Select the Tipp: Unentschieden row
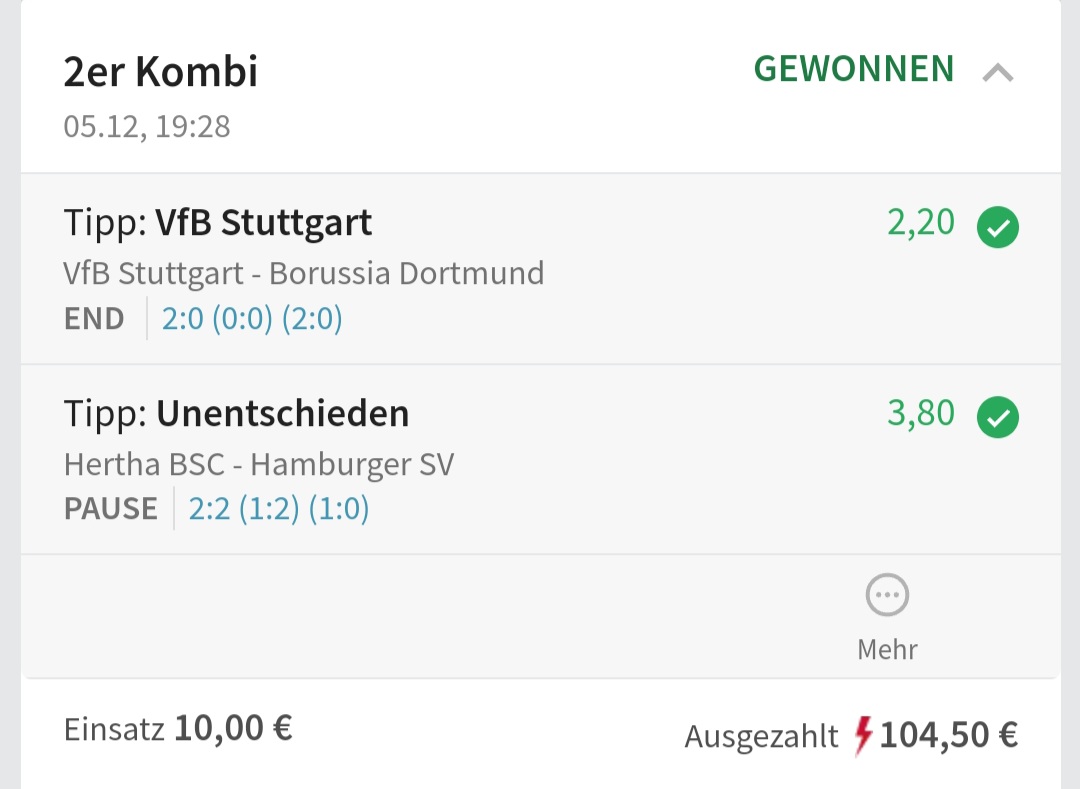The width and height of the screenshot is (1080, 789). (236, 413)
